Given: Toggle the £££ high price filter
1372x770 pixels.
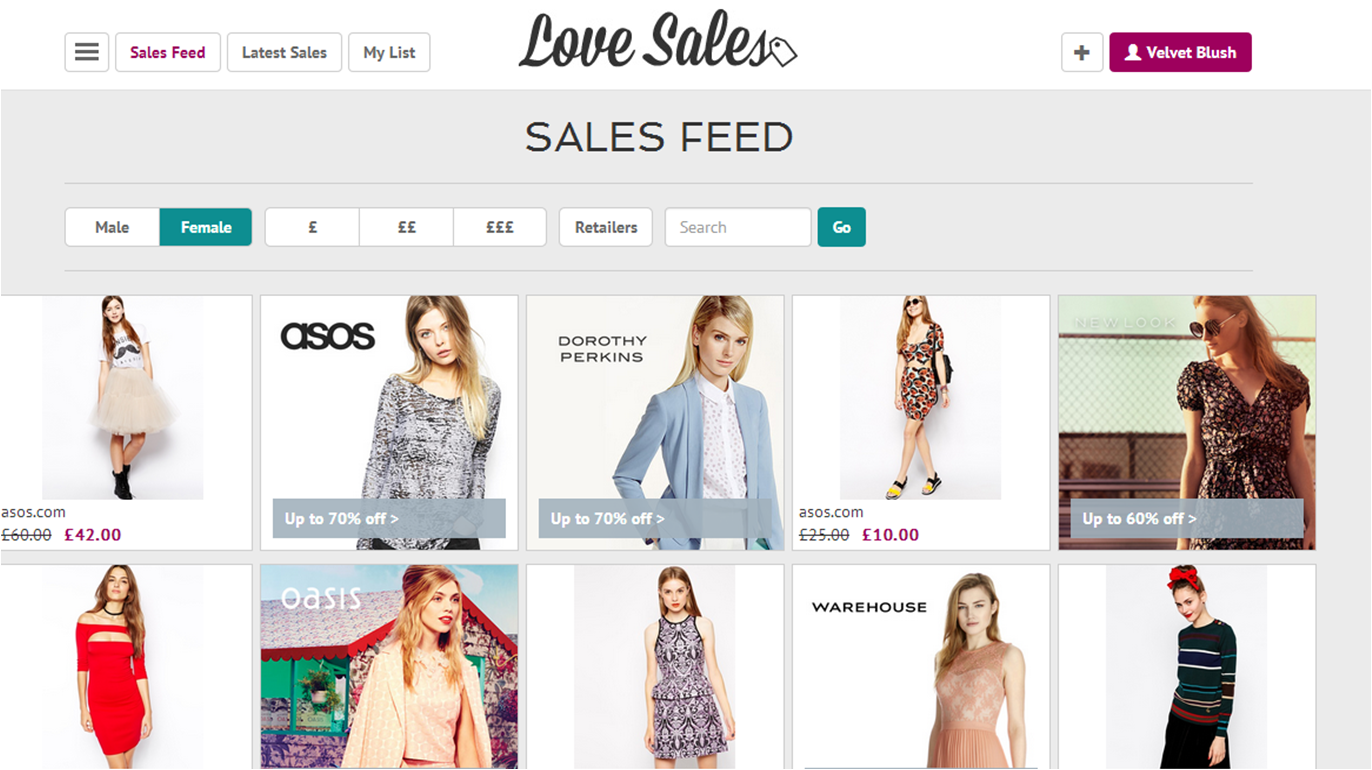Looking at the screenshot, I should [x=500, y=227].
